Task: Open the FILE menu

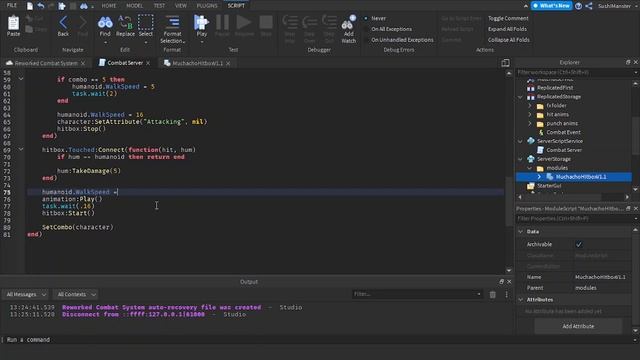Action: (12, 6)
